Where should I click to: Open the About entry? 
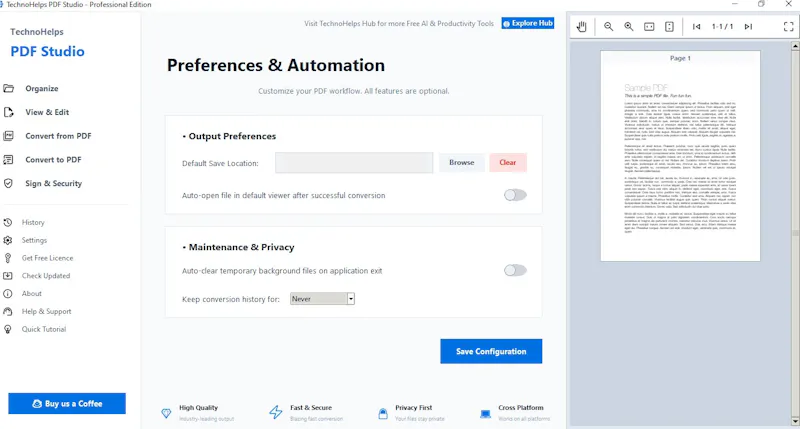[x=32, y=294]
